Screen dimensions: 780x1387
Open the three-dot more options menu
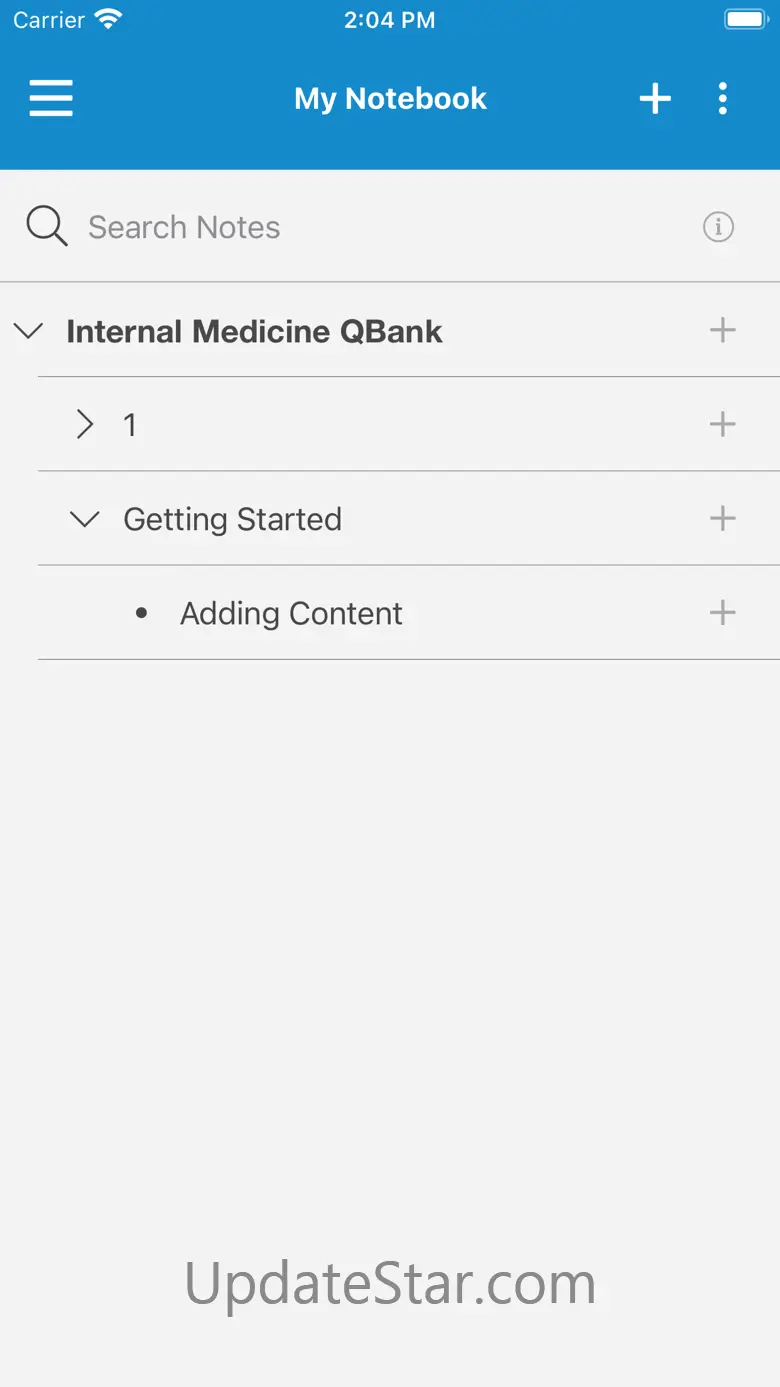[x=723, y=98]
